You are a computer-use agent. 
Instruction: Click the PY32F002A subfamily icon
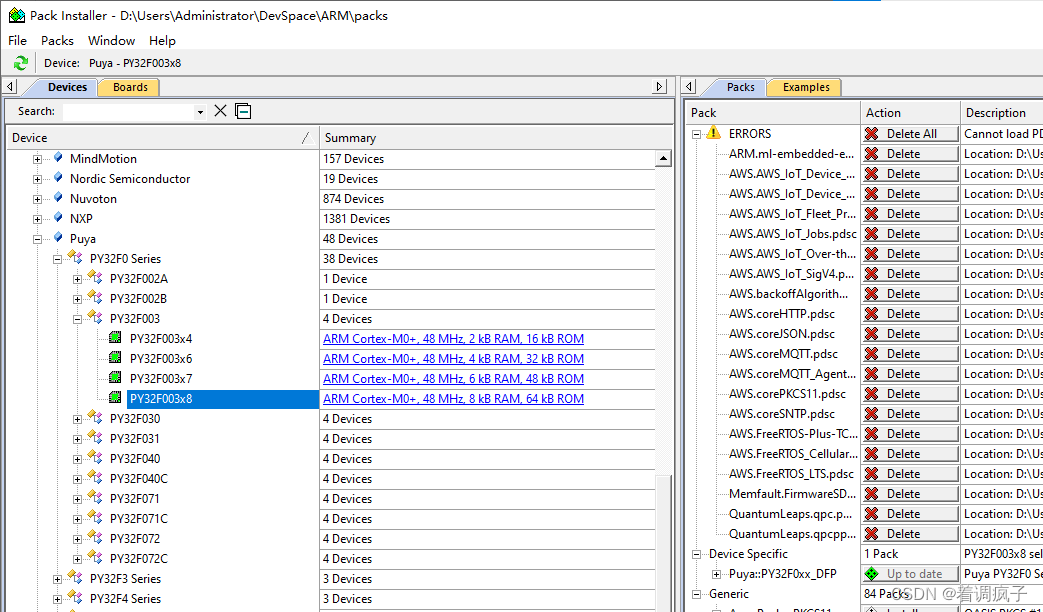tap(95, 277)
